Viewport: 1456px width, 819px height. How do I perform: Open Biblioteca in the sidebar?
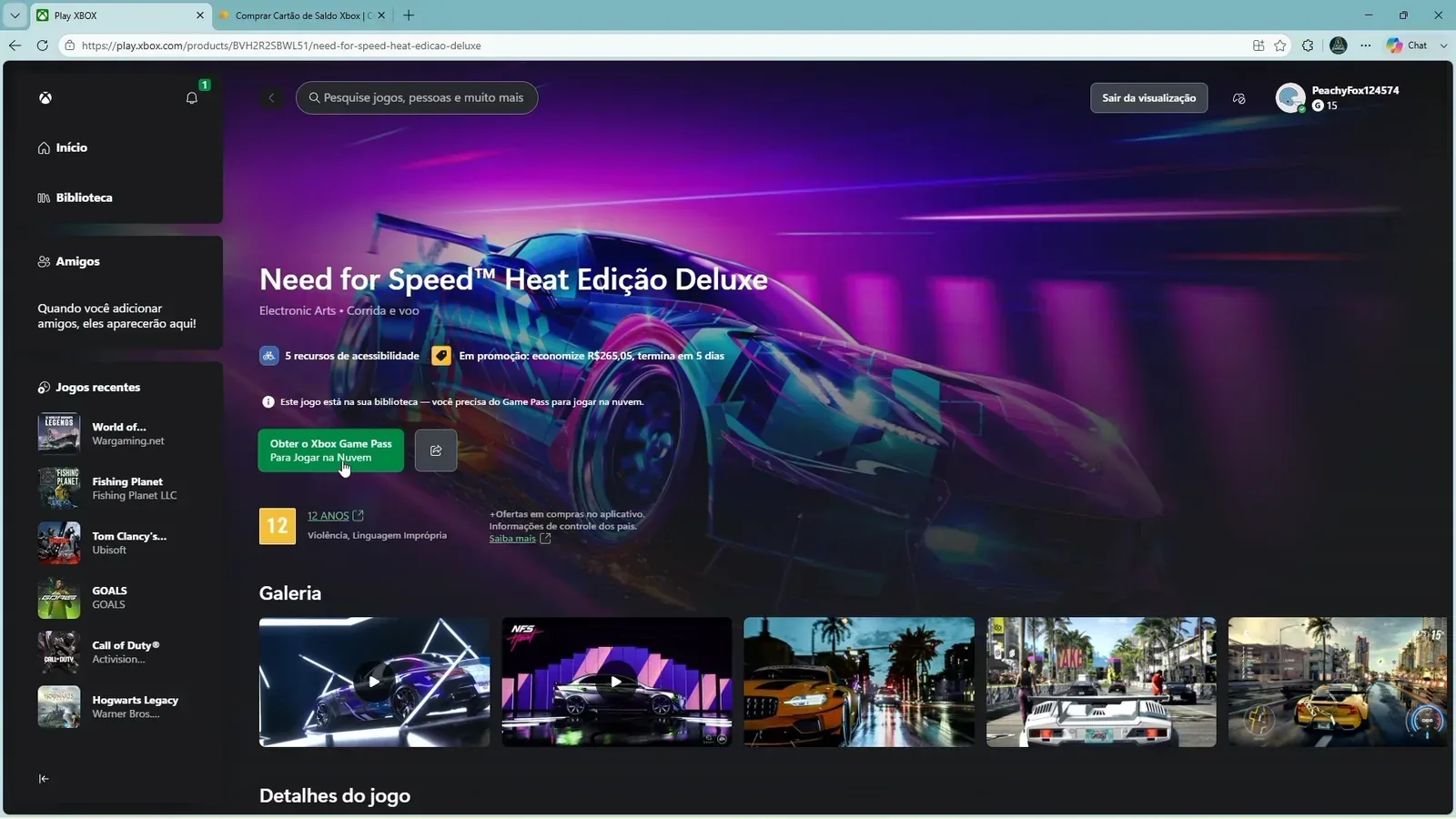[76, 197]
